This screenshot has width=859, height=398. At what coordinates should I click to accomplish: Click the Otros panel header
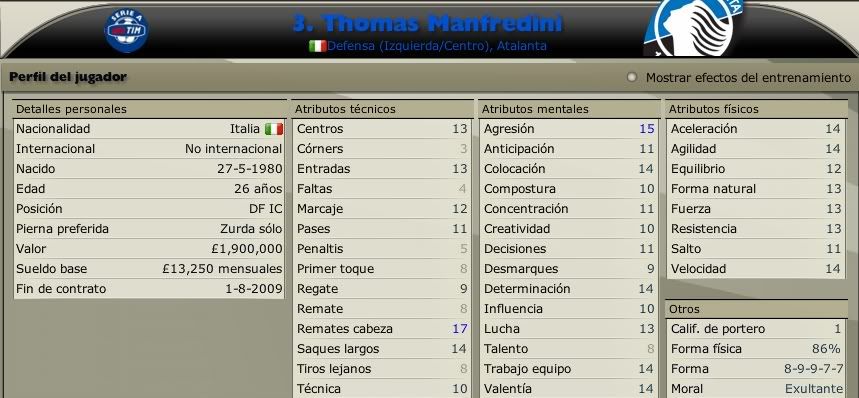click(756, 309)
